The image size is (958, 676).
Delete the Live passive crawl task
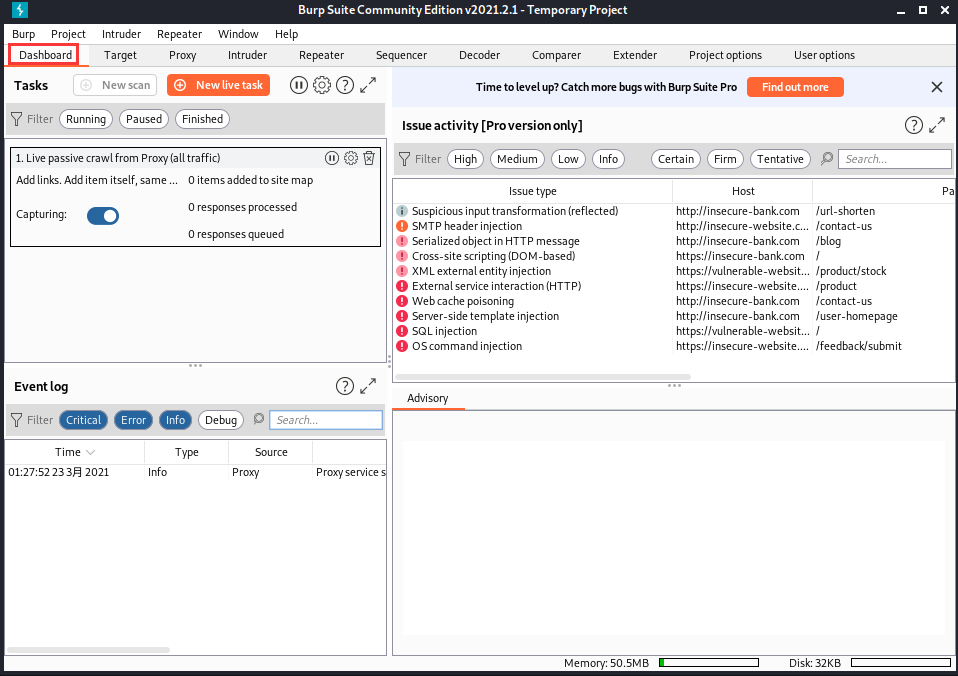coord(369,158)
